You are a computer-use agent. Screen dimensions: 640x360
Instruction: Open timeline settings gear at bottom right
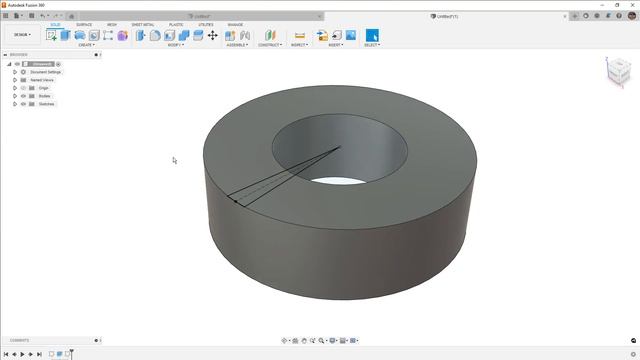633,354
